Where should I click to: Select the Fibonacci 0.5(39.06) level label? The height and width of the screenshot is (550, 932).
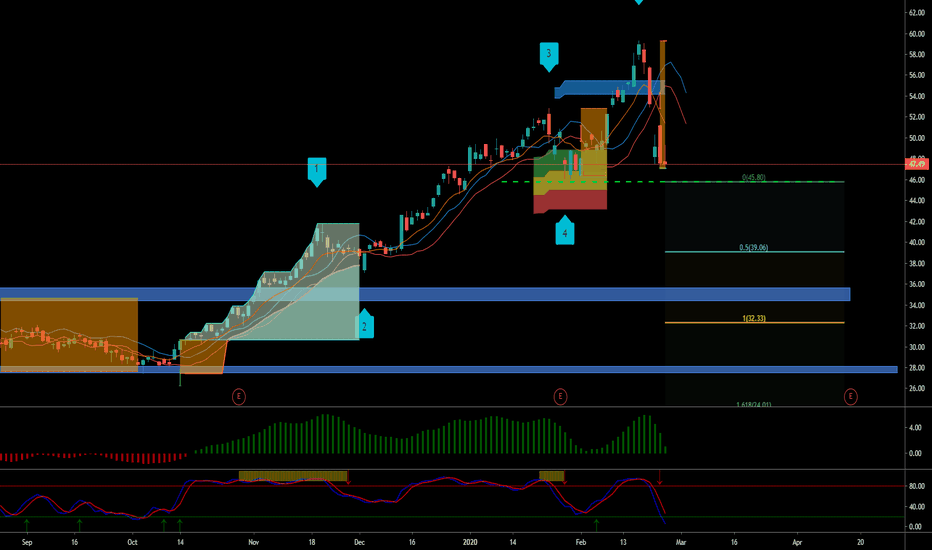[x=754, y=247]
